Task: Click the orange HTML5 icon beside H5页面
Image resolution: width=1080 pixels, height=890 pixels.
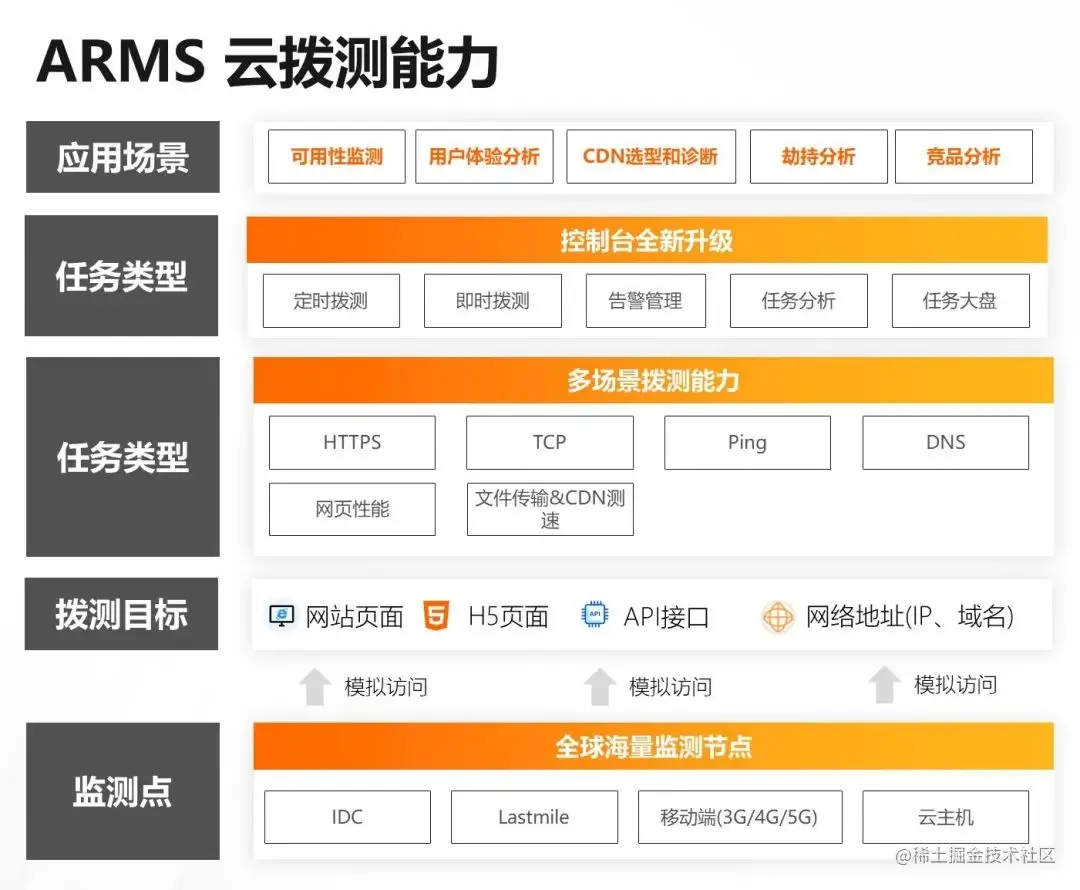Action: pyautogui.click(x=436, y=615)
